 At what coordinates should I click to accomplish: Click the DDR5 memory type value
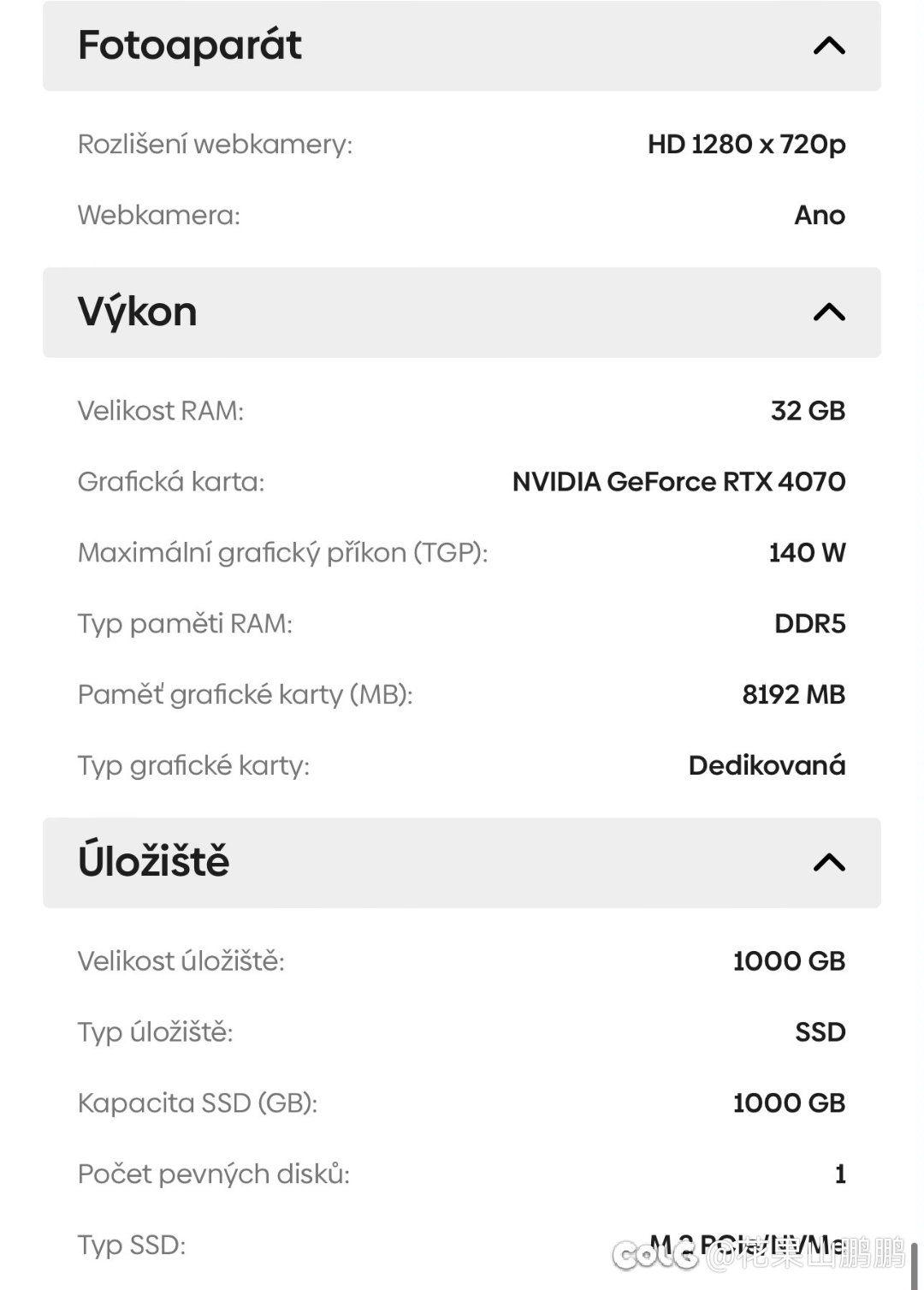(809, 624)
